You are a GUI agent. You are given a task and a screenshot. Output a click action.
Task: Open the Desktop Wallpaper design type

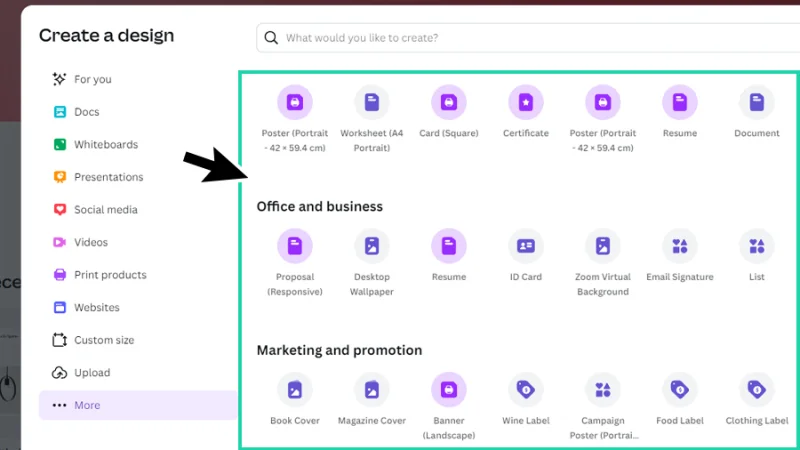tap(372, 246)
